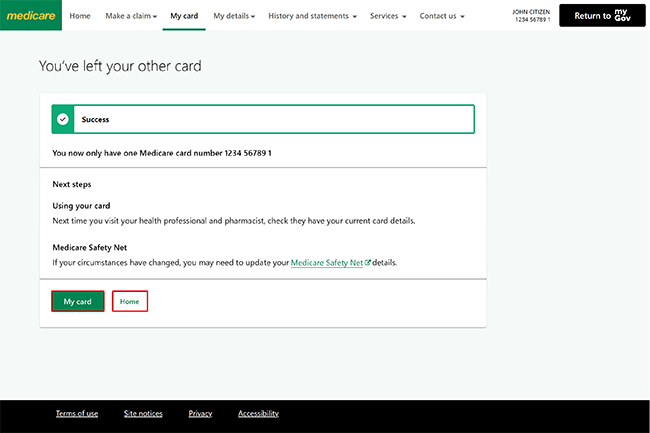Open the Privacy footer link
The image size is (650, 433).
200,414
